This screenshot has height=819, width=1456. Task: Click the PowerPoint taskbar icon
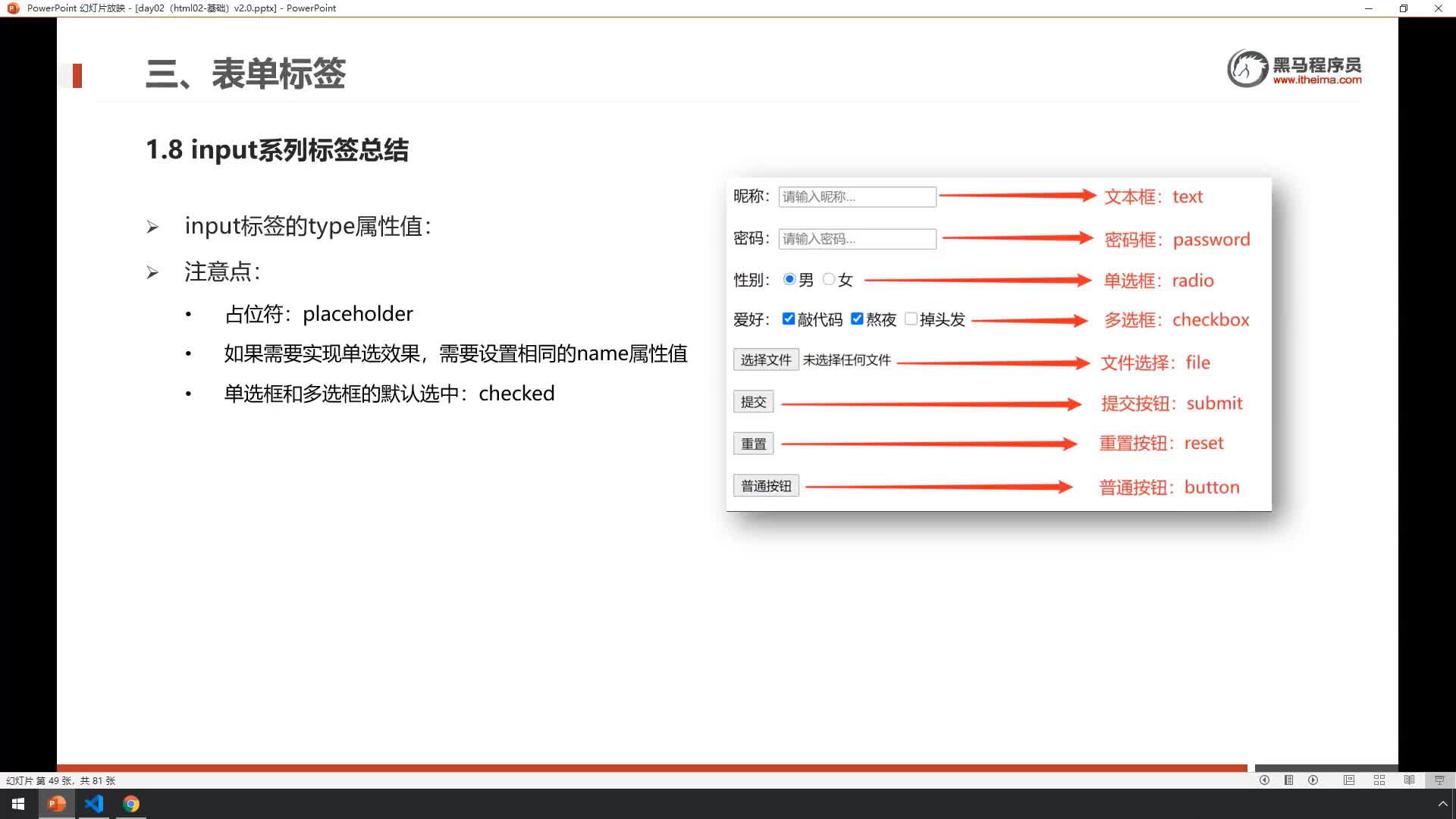56,804
